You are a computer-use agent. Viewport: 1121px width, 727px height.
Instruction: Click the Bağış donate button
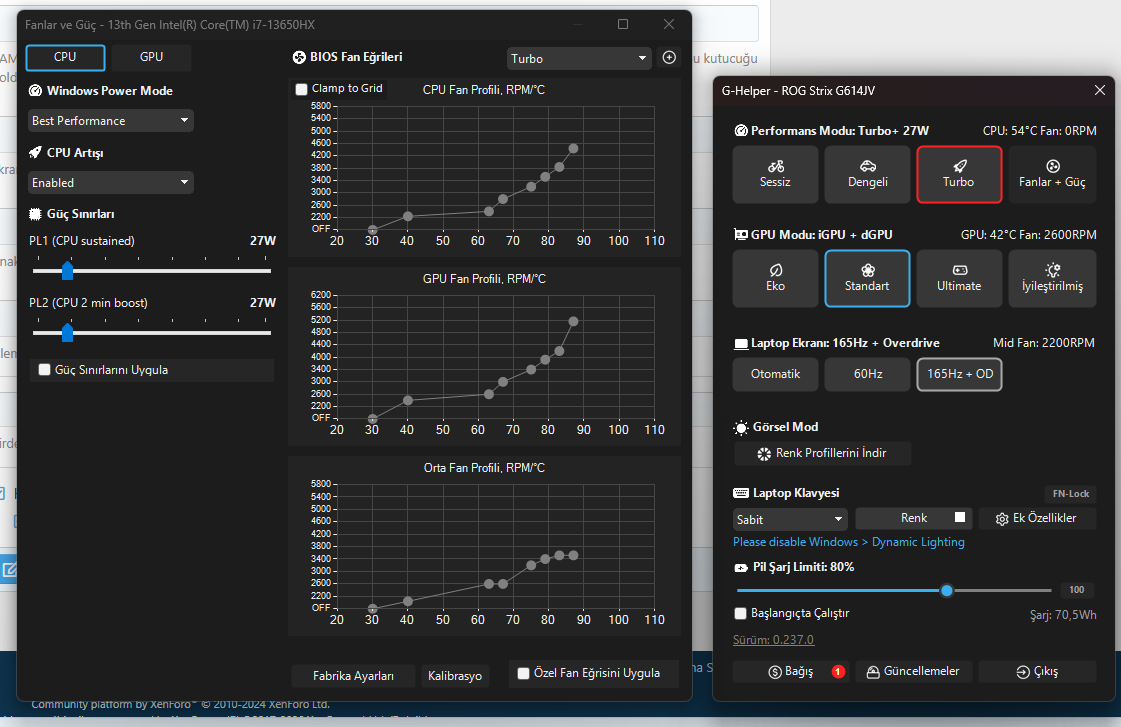790,671
